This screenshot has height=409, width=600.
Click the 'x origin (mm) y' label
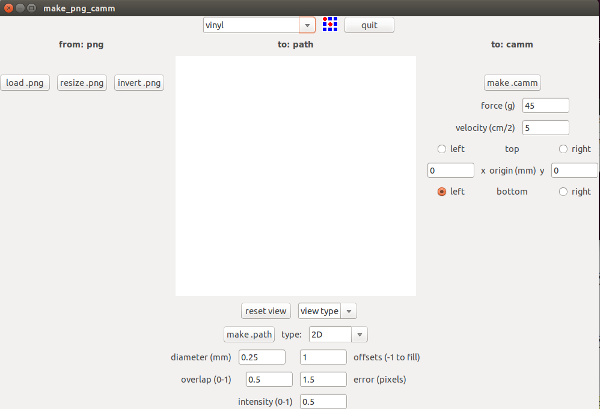(512, 171)
